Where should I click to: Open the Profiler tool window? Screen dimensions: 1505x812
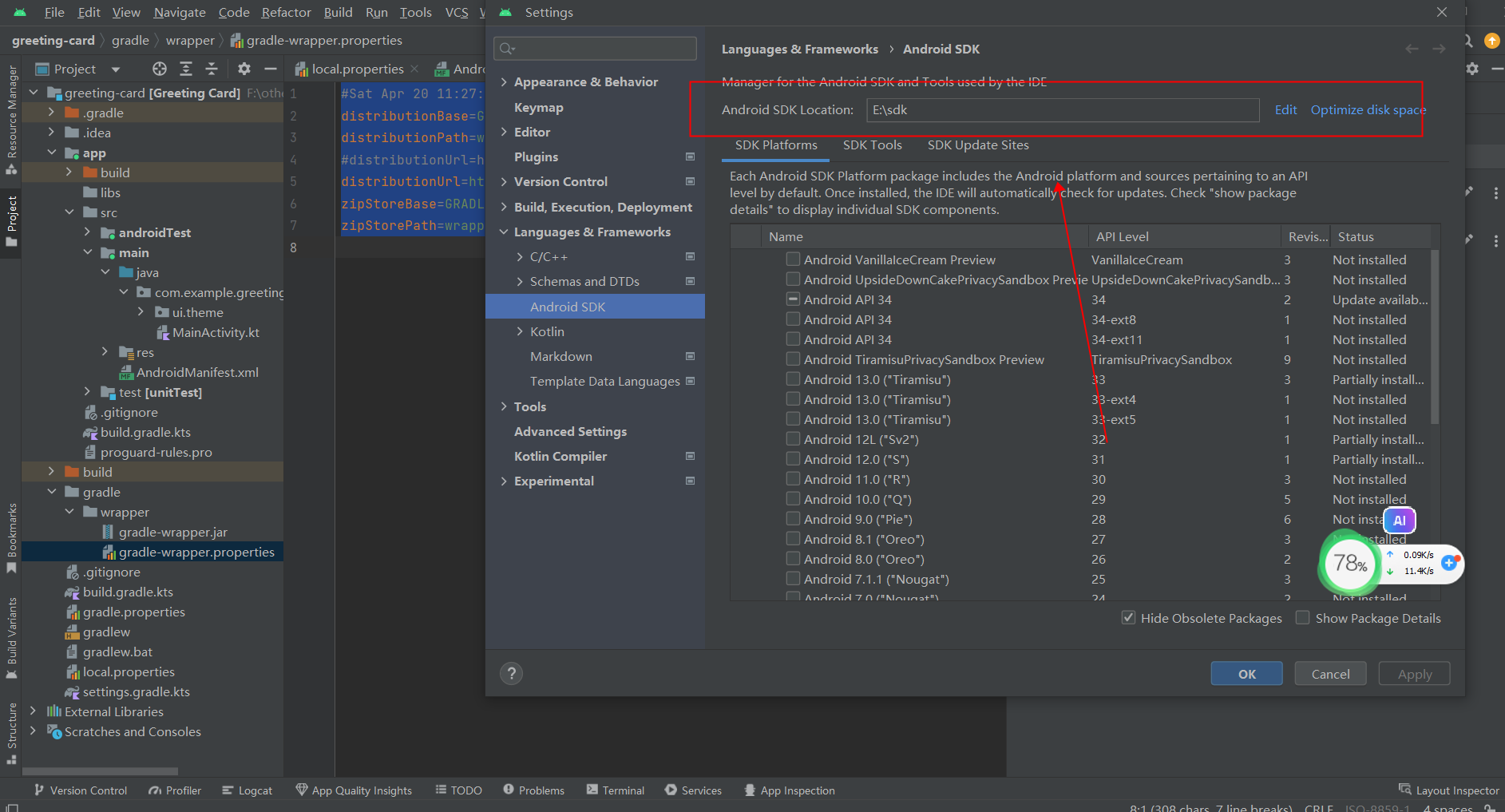[x=175, y=790]
